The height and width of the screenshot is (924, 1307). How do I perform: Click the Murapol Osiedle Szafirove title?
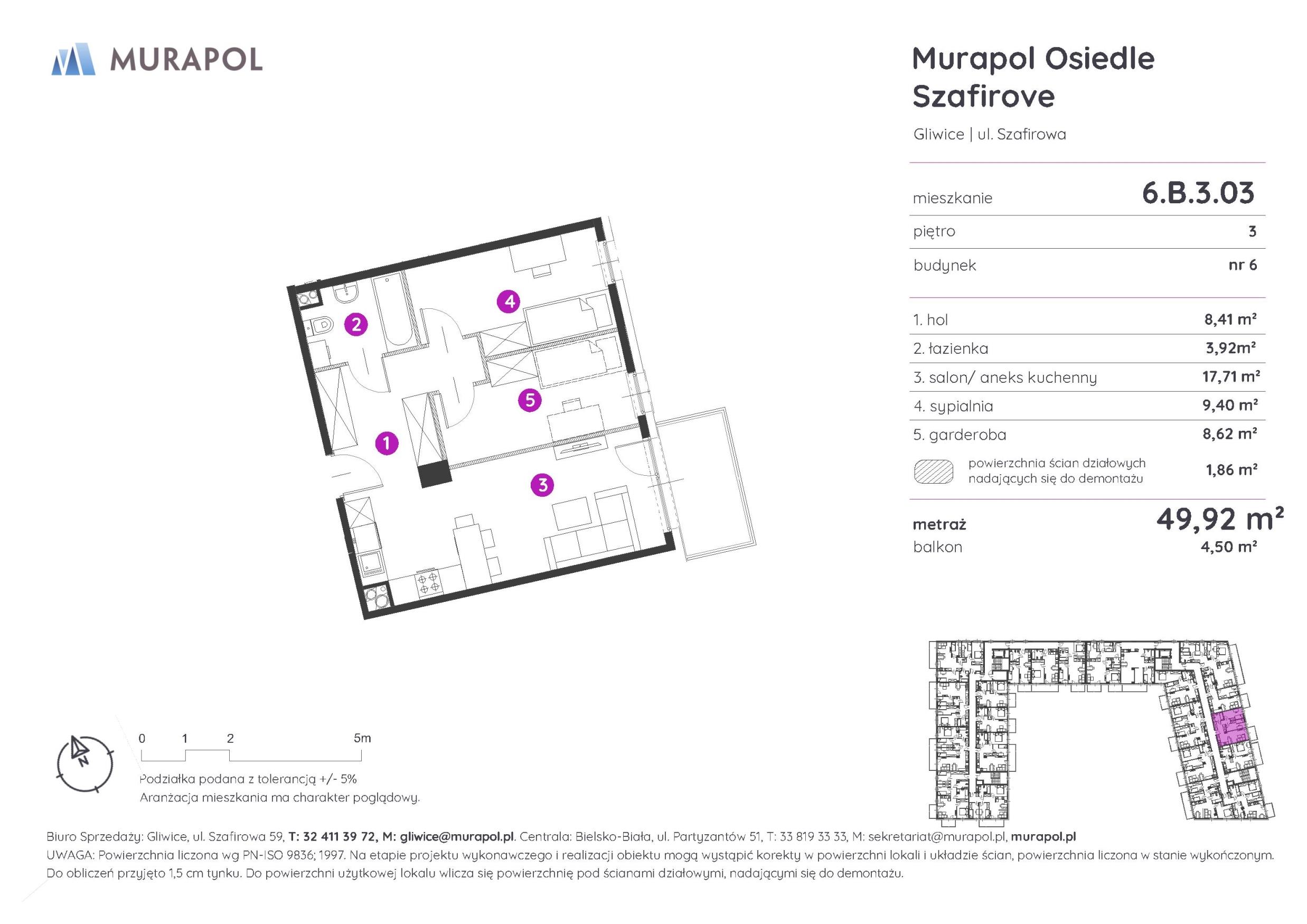pyautogui.click(x=1032, y=77)
